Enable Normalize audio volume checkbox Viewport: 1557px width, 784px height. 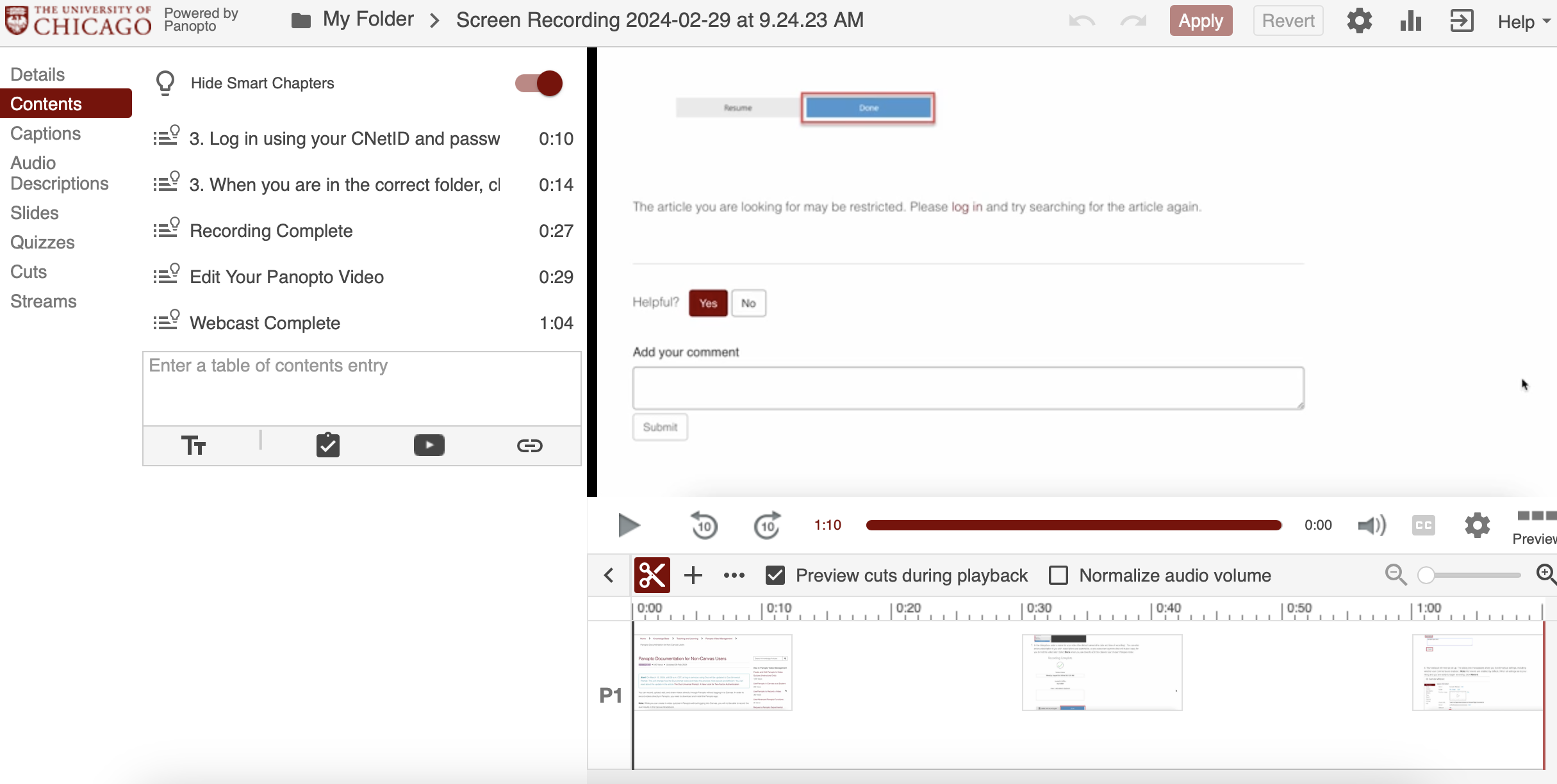1059,575
